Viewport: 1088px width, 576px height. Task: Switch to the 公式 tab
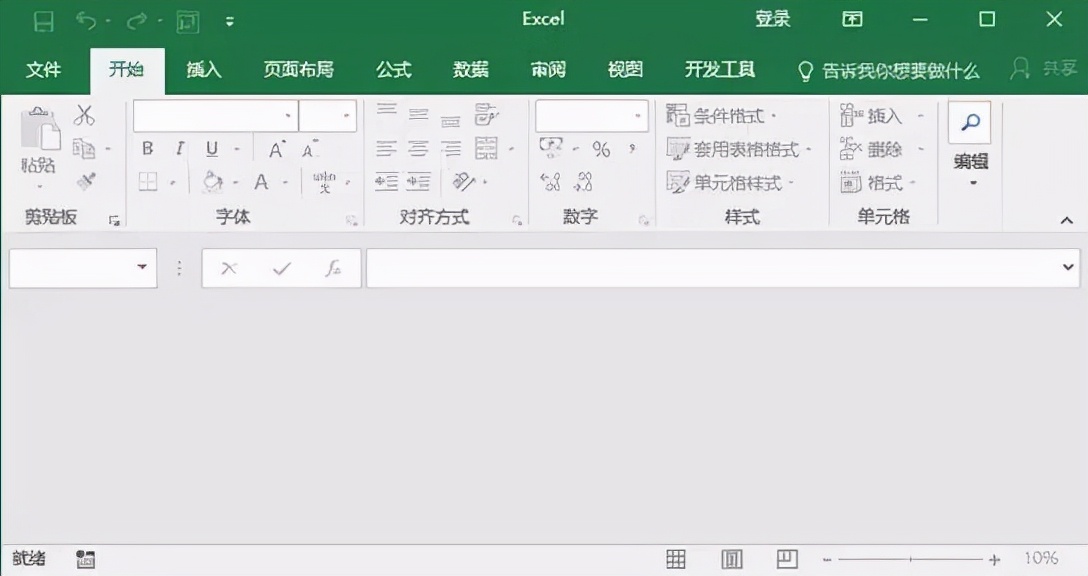point(393,69)
